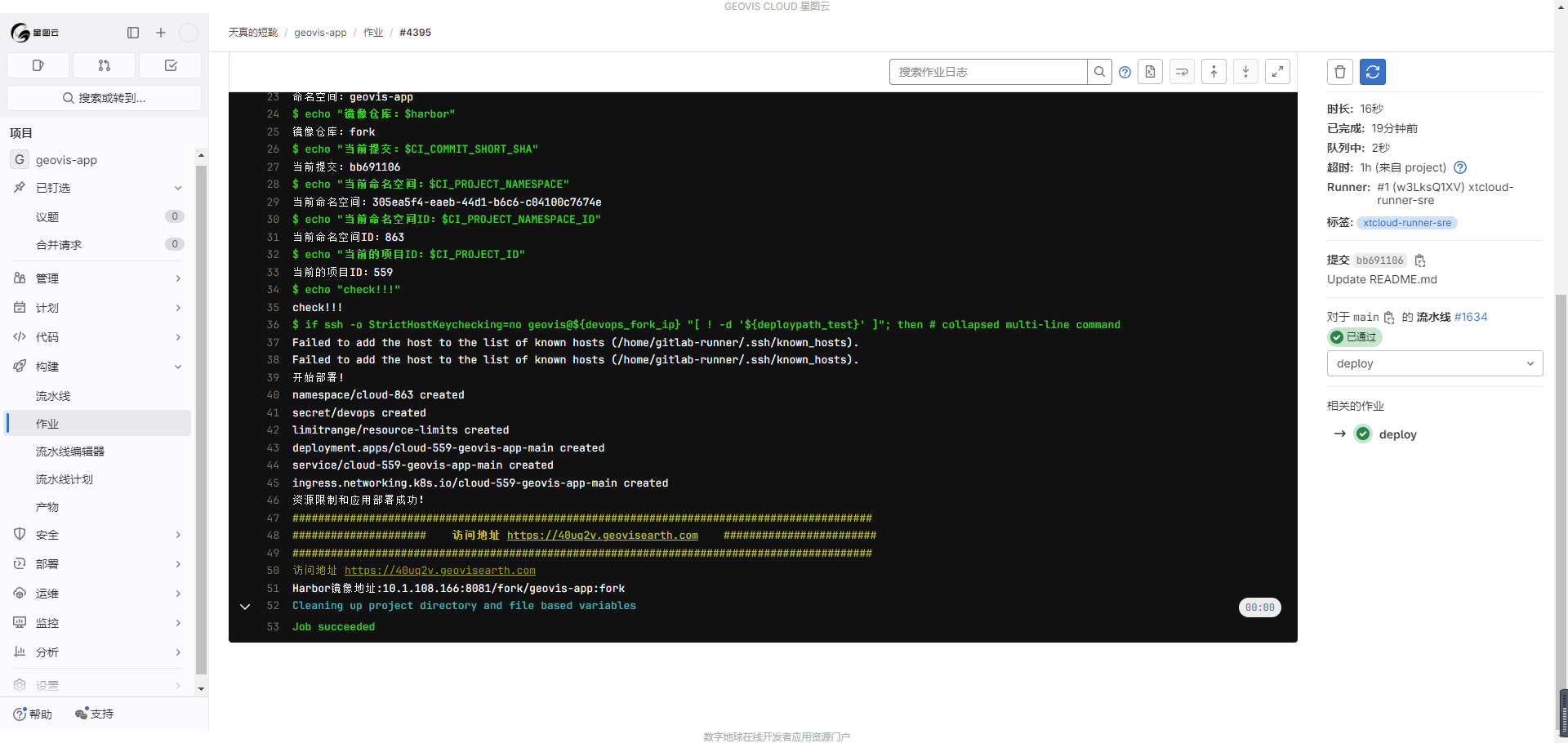This screenshot has width=1568, height=743.
Task: Open the 设置 menu section
Action: coord(98,685)
